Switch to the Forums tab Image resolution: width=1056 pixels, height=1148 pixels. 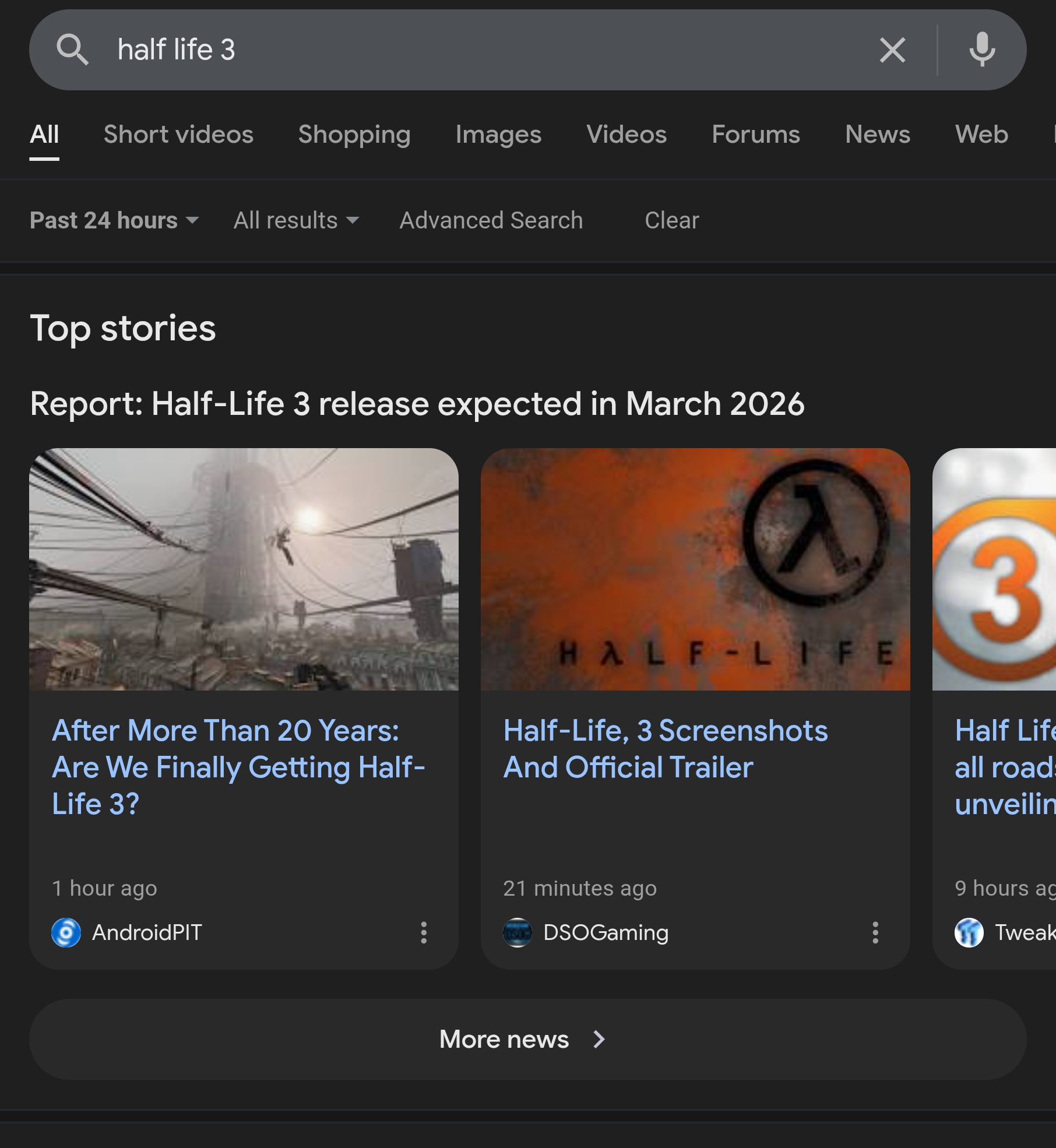pos(756,135)
